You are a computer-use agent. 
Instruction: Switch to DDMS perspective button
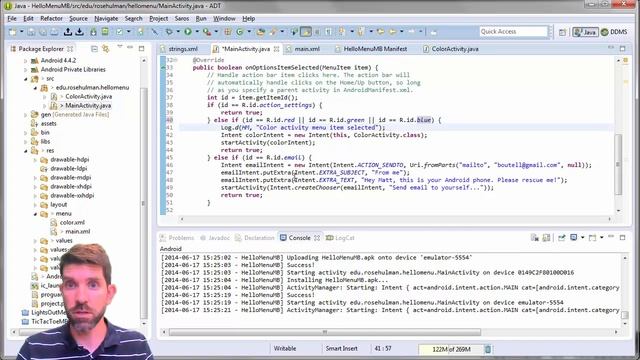click(x=614, y=32)
